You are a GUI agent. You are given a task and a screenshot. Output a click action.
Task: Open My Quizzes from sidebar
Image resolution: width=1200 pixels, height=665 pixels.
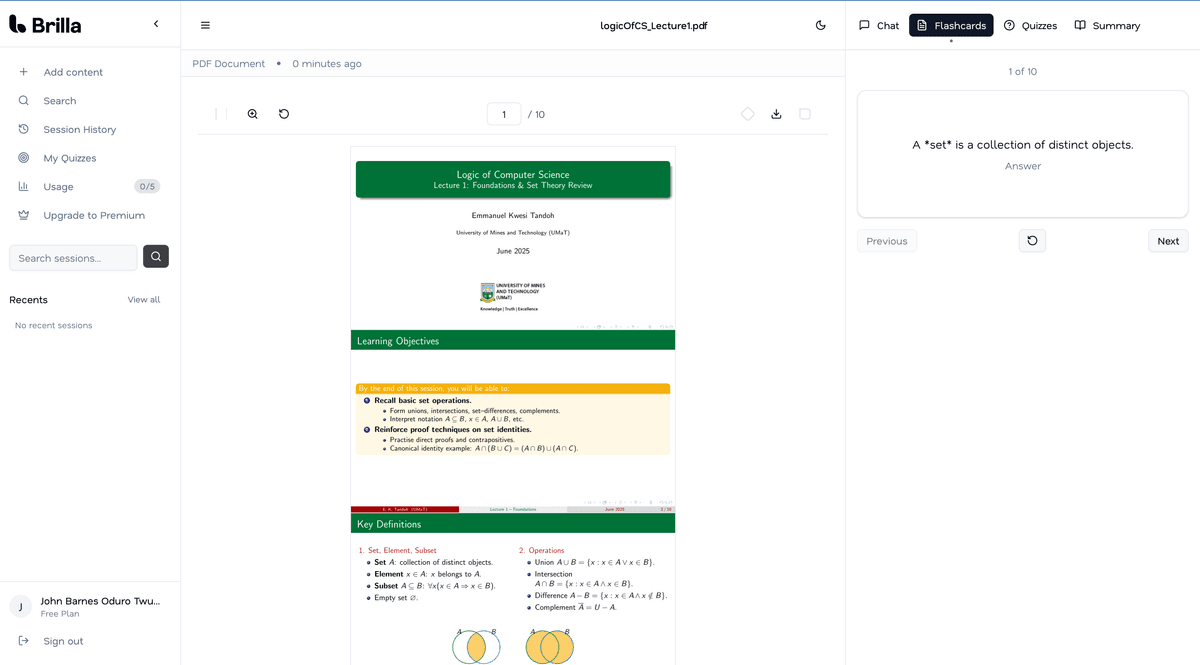pyautogui.click(x=70, y=158)
